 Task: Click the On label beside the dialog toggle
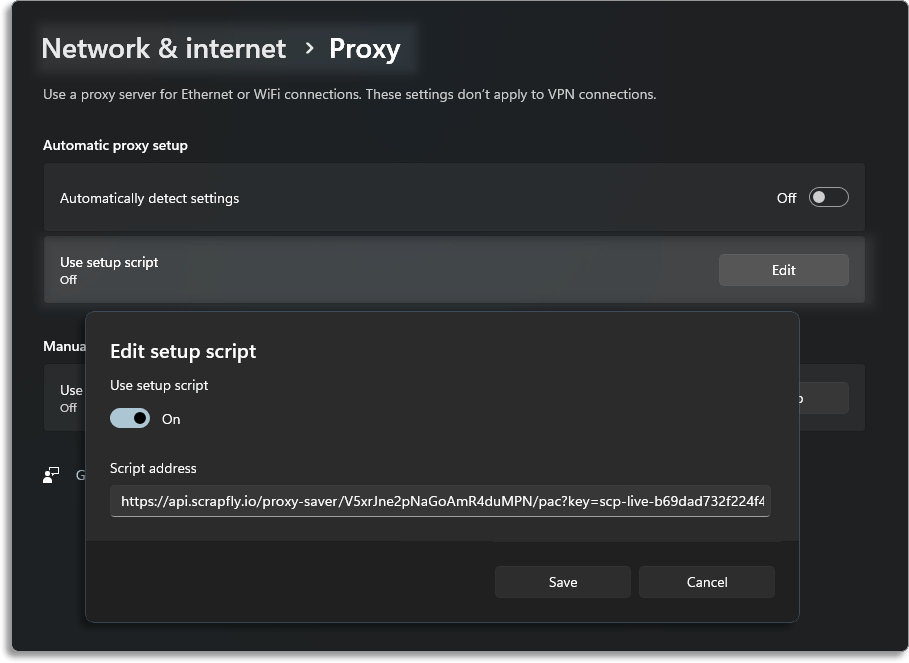coord(171,419)
